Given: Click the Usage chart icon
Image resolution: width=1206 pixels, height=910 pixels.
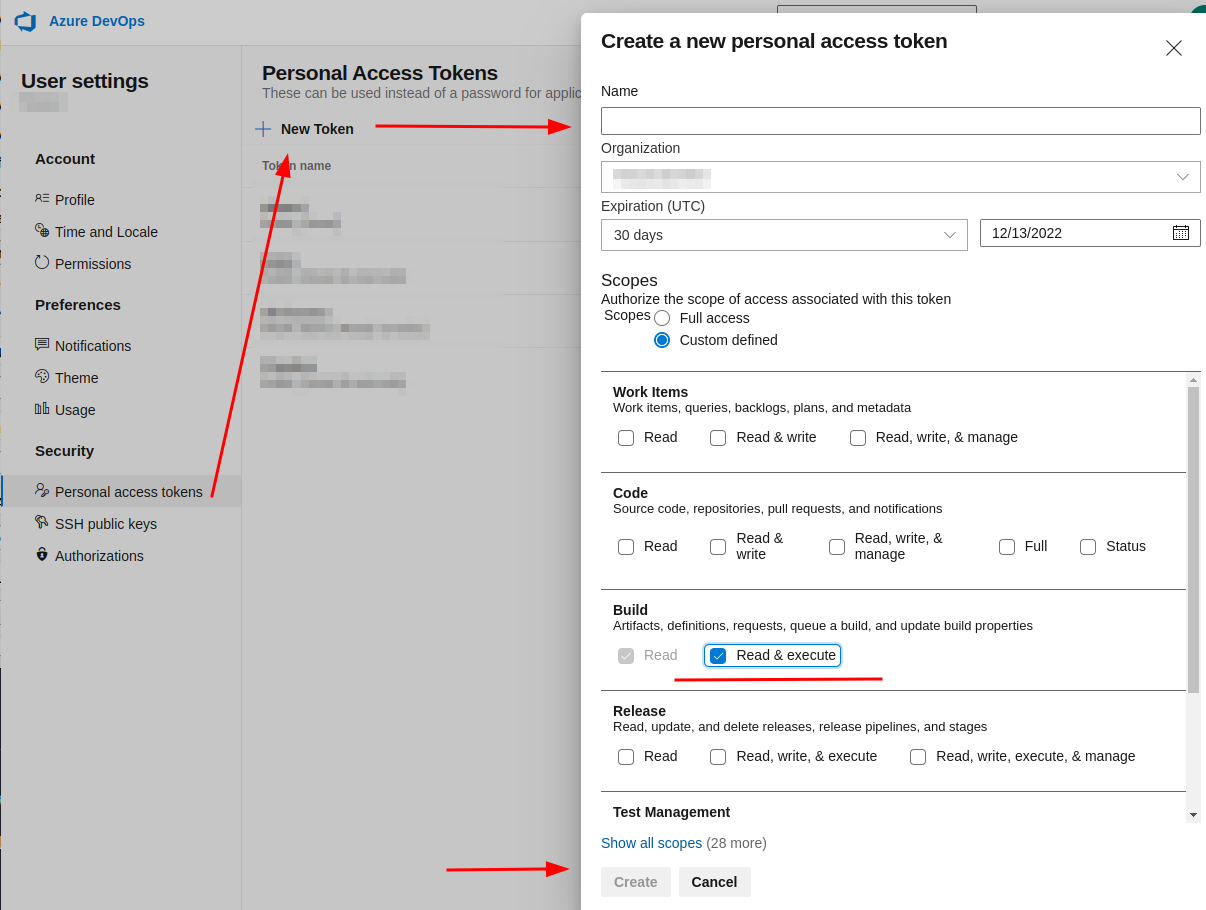Looking at the screenshot, I should 42,409.
